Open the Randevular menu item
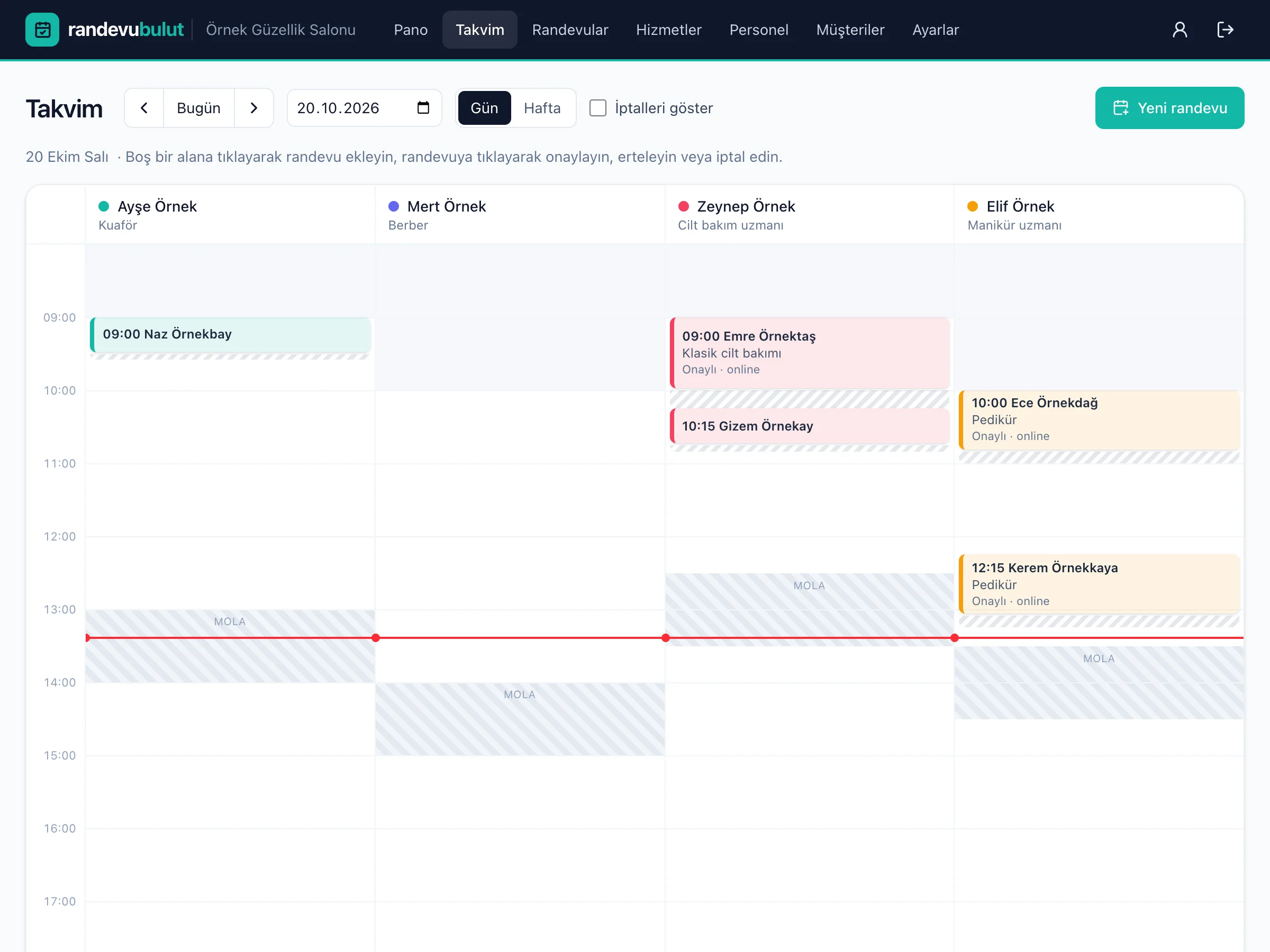This screenshot has width=1270, height=952. (x=570, y=30)
